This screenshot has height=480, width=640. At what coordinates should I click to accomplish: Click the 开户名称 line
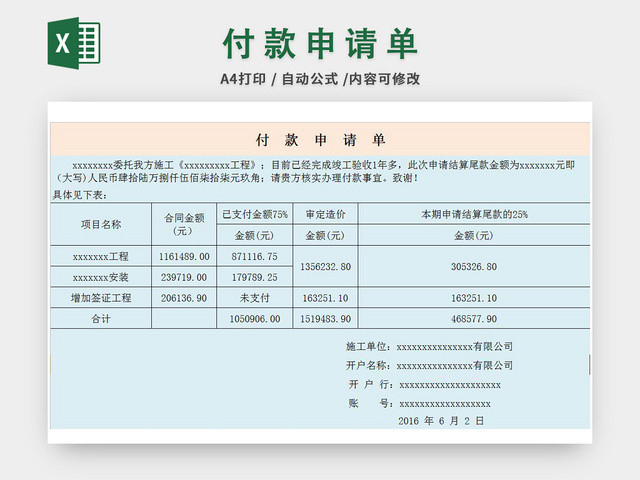[x=429, y=365]
